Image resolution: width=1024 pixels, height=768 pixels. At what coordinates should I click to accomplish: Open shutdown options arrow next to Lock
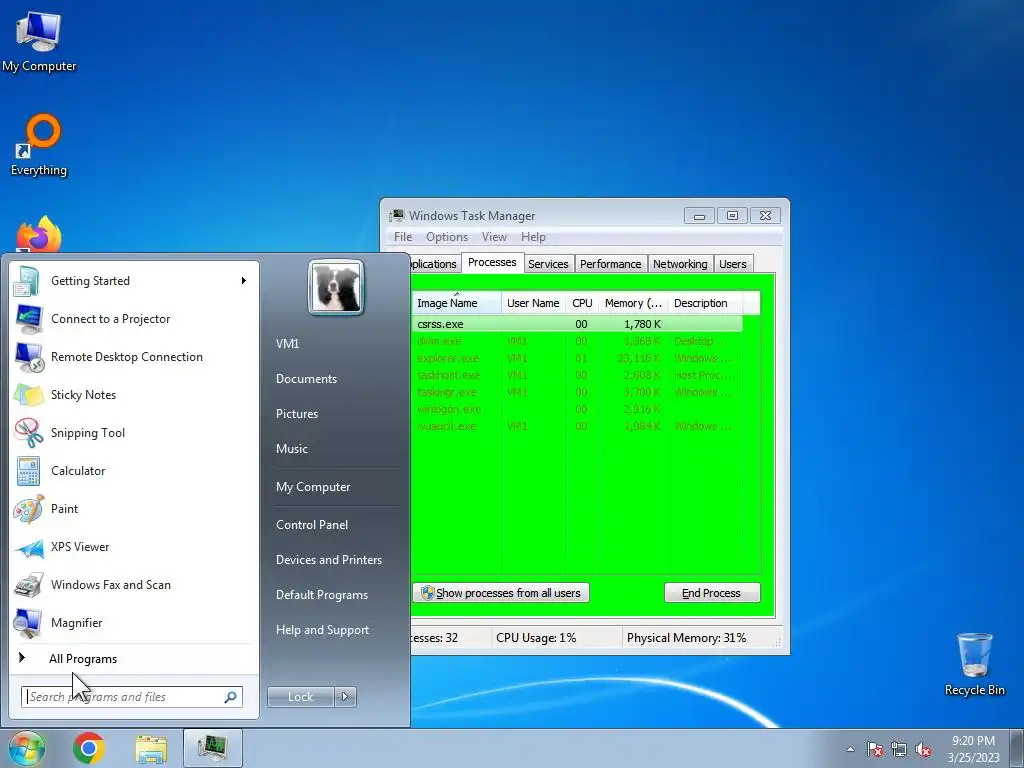345,697
